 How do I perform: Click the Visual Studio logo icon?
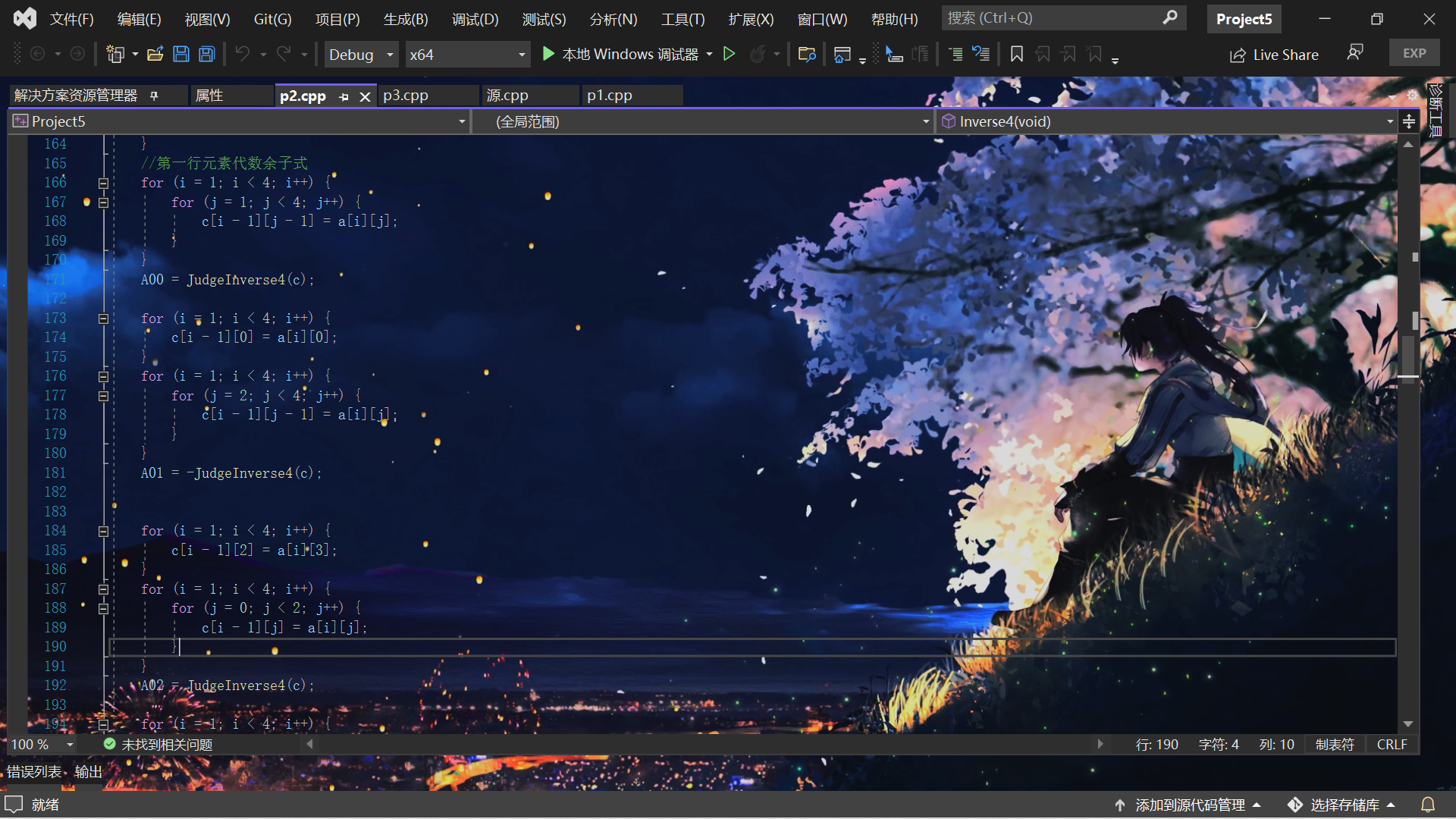(x=24, y=18)
